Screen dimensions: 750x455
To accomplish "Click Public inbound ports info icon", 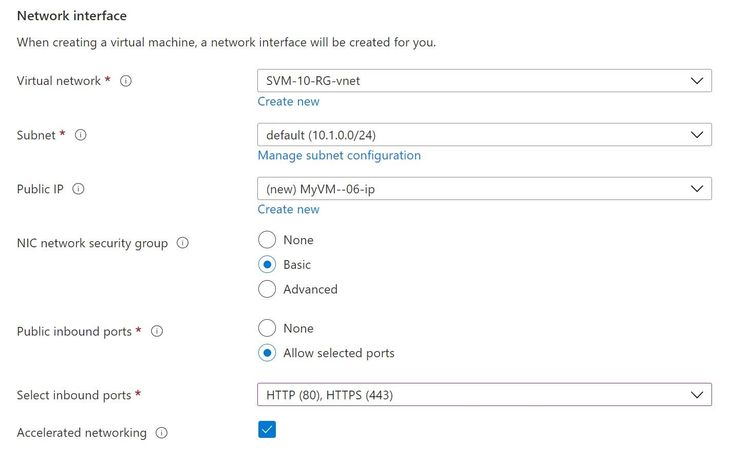I will pyautogui.click(x=157, y=331).
